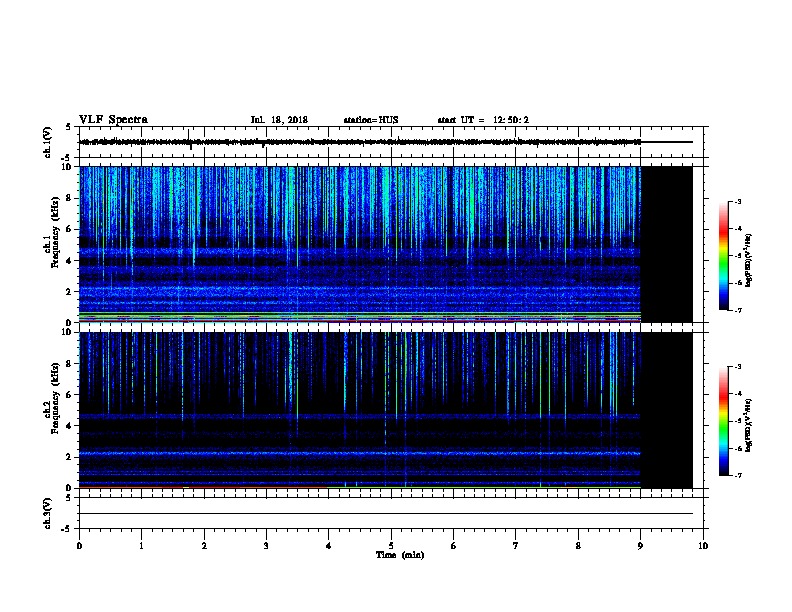Select the "Jul. 18, 2018" date text
The image size is (792, 612).
click(x=279, y=120)
